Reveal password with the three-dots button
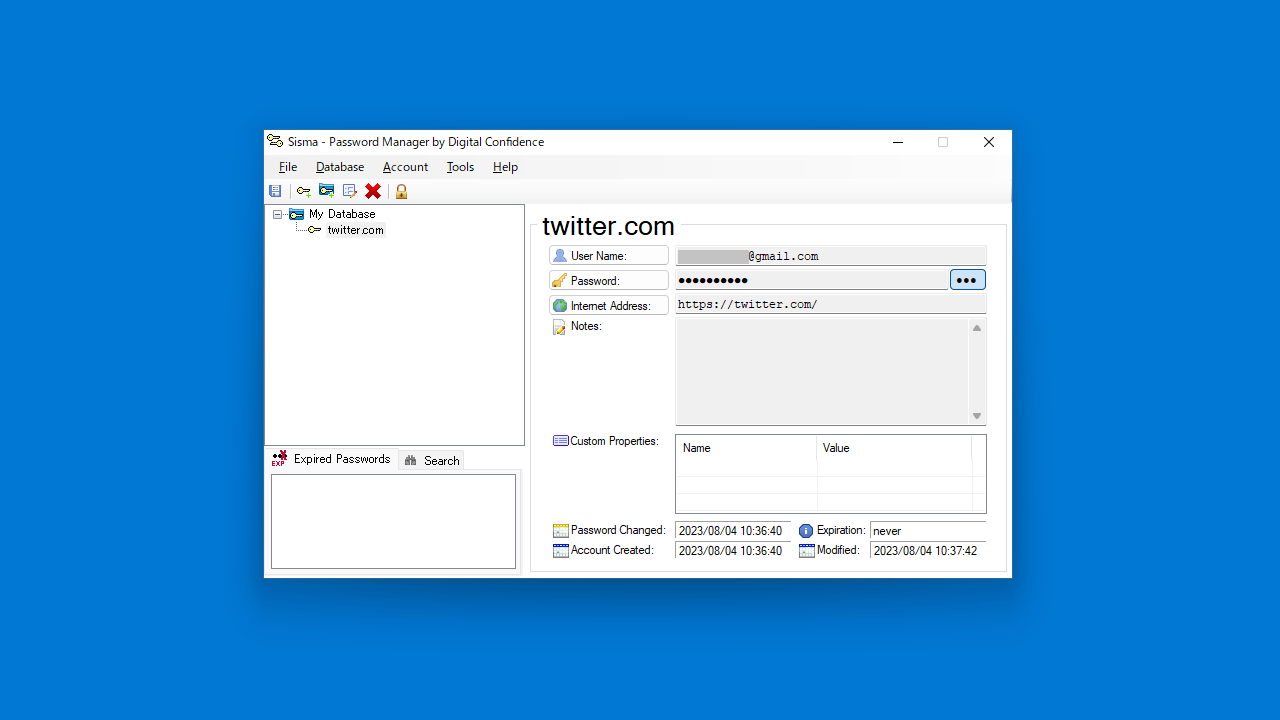1280x720 pixels. [967, 280]
